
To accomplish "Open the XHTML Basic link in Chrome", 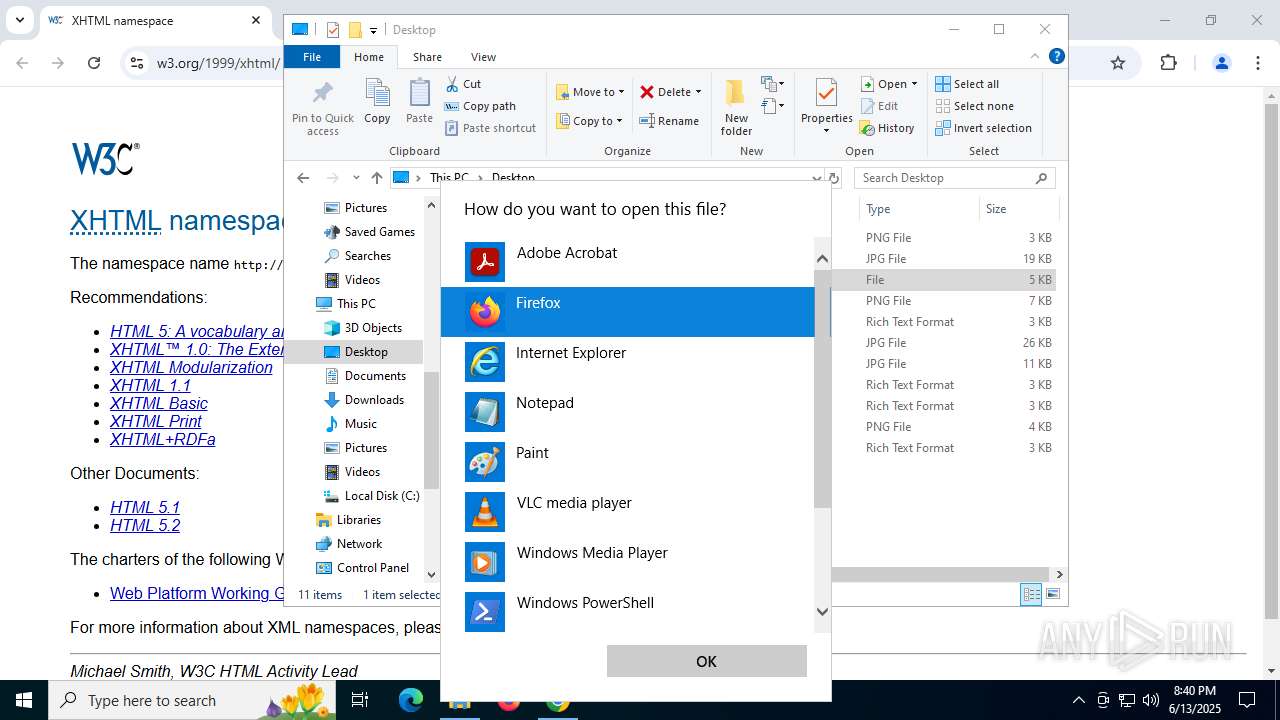I will coord(159,403).
